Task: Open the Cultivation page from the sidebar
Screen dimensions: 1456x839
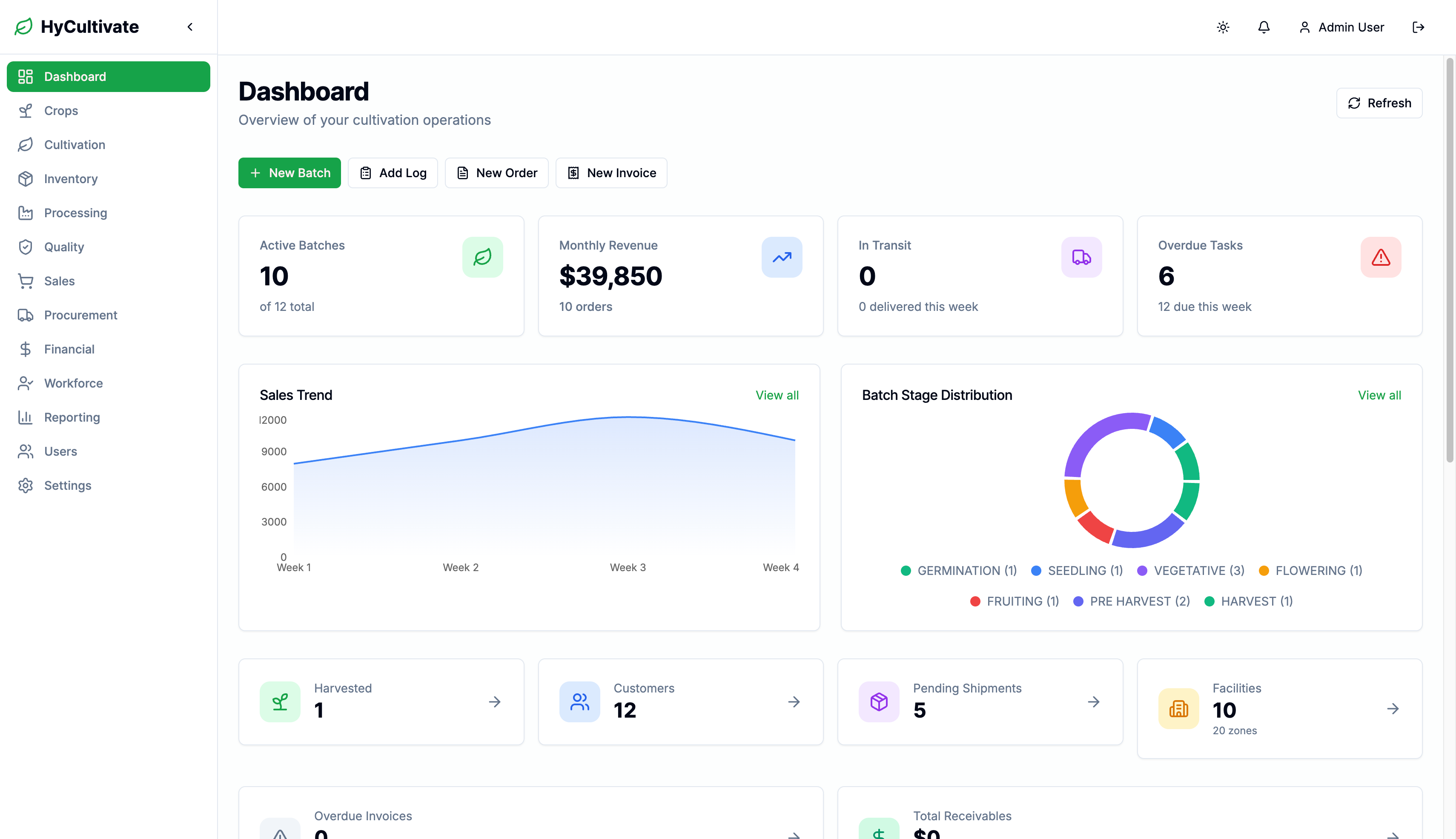Action: (x=74, y=145)
